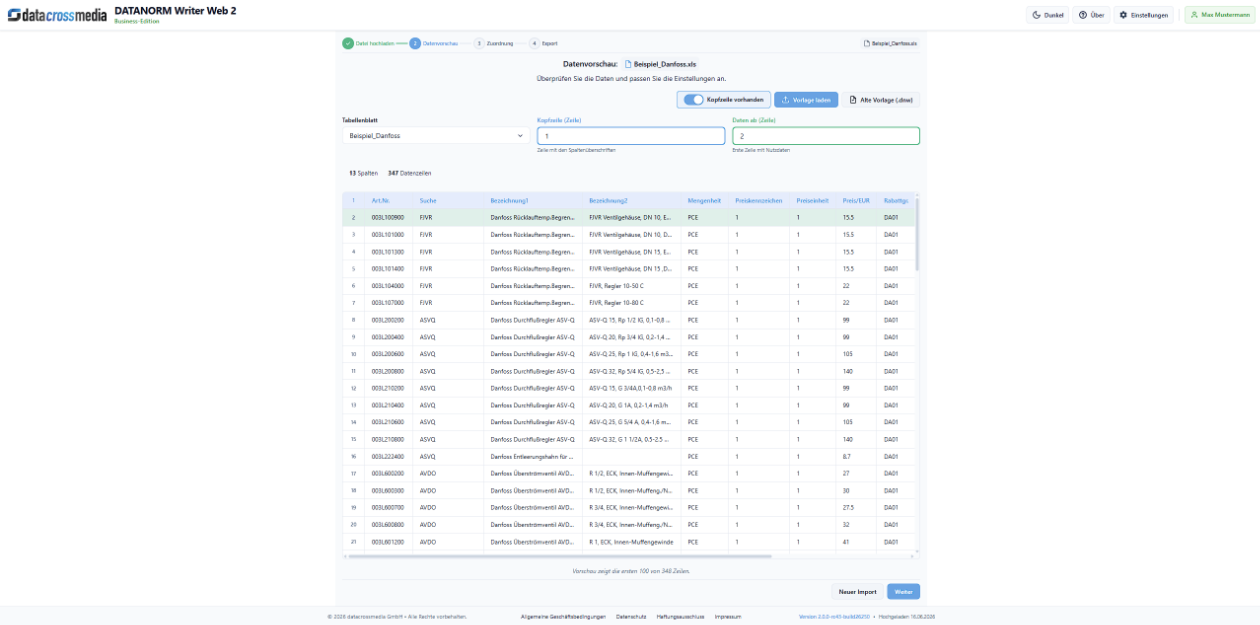Click price value 140 in row 11
1260x625 pixels.
point(848,371)
